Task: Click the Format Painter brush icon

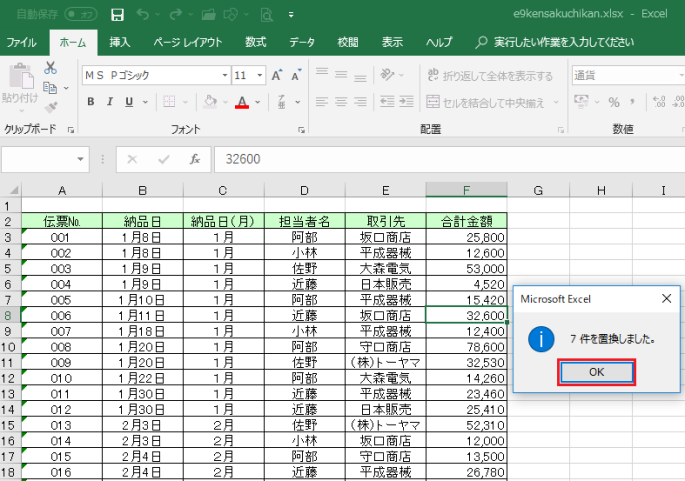Action: pyautogui.click(x=51, y=107)
